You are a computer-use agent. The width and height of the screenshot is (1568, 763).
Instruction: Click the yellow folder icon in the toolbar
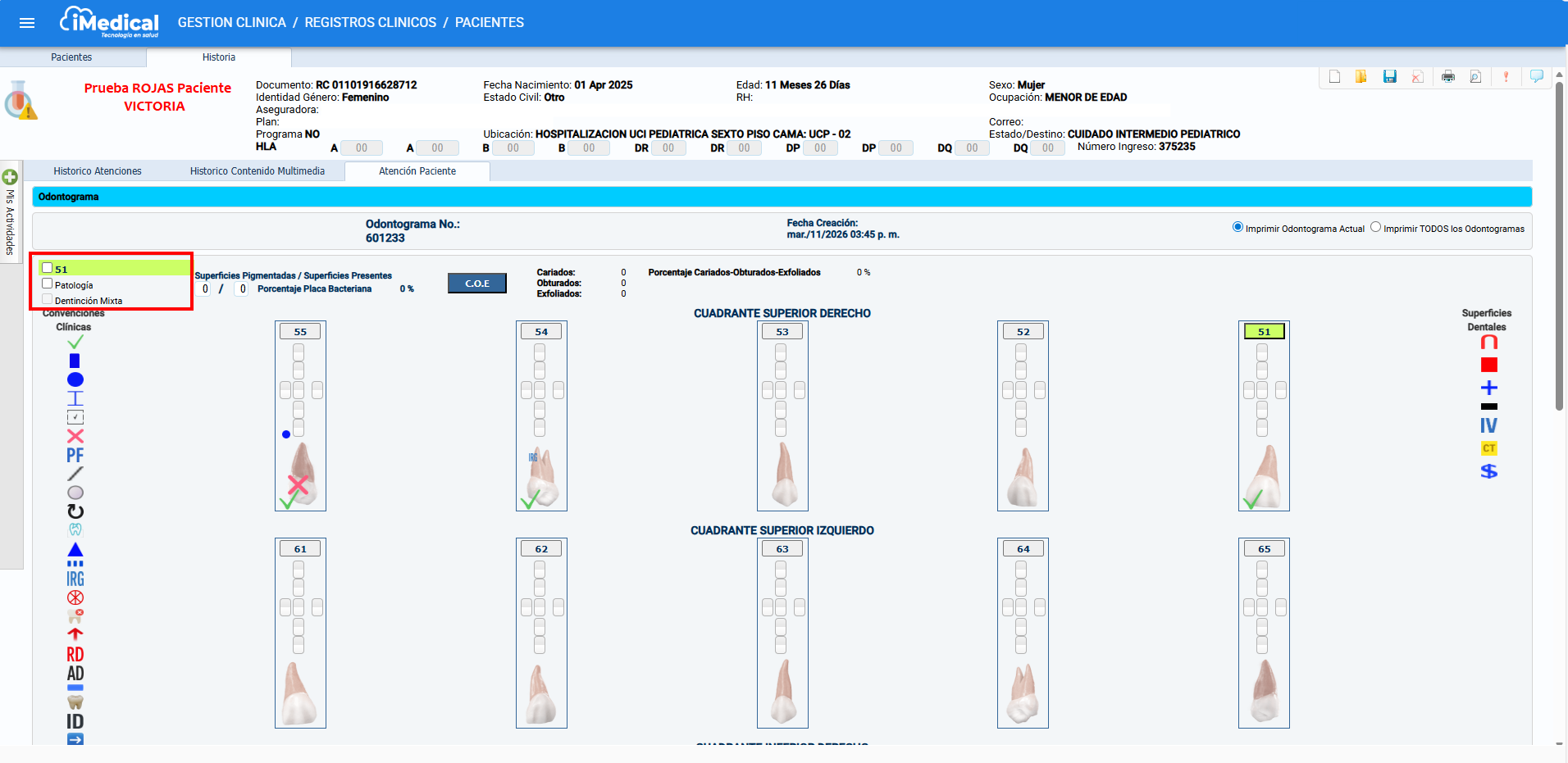(x=1361, y=77)
